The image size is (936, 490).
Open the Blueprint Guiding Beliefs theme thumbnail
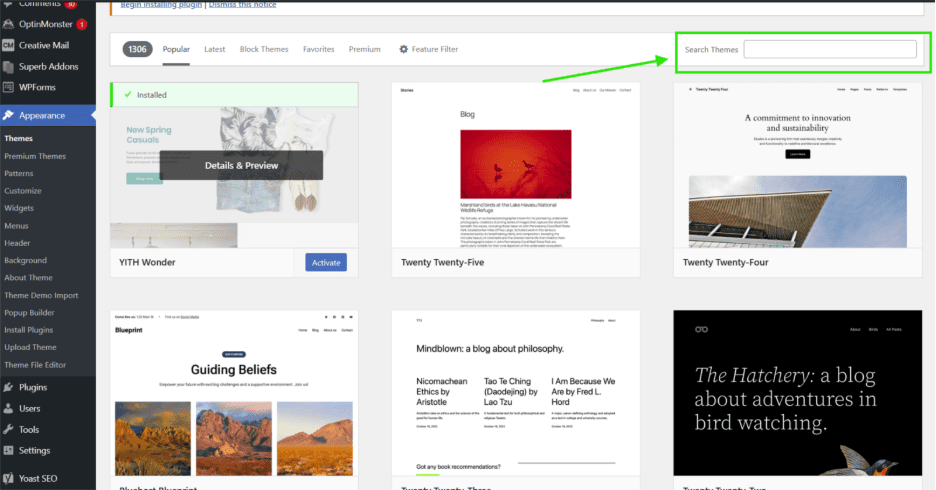pyautogui.click(x=234, y=393)
